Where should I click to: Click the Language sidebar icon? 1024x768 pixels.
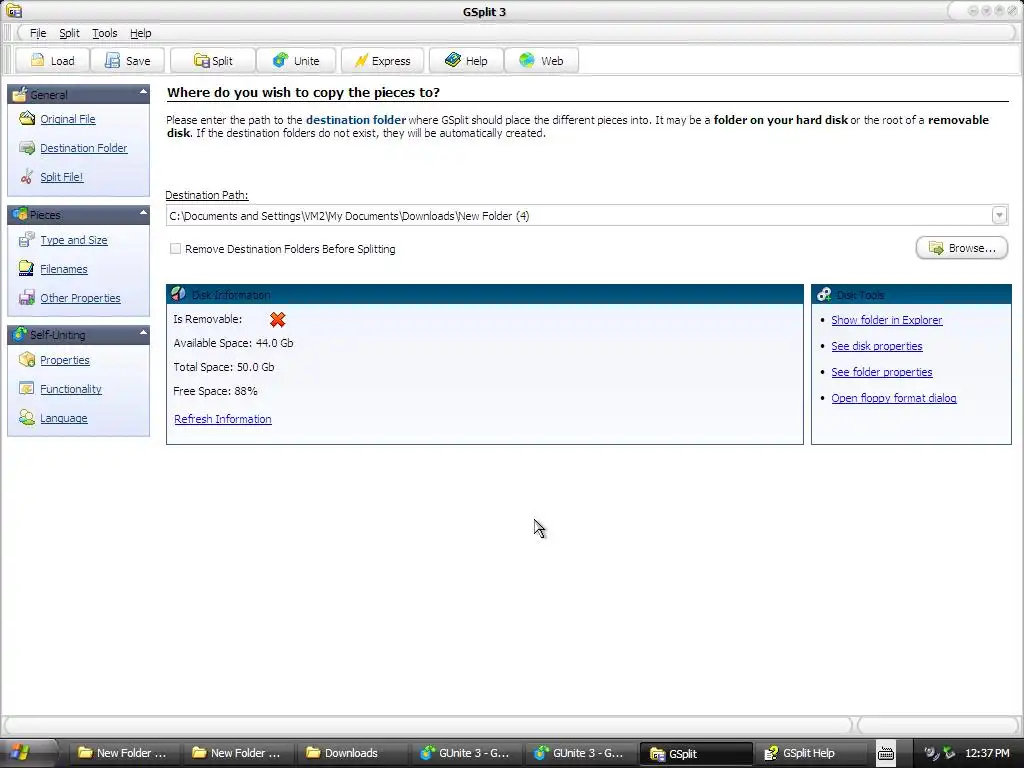click(x=27, y=418)
